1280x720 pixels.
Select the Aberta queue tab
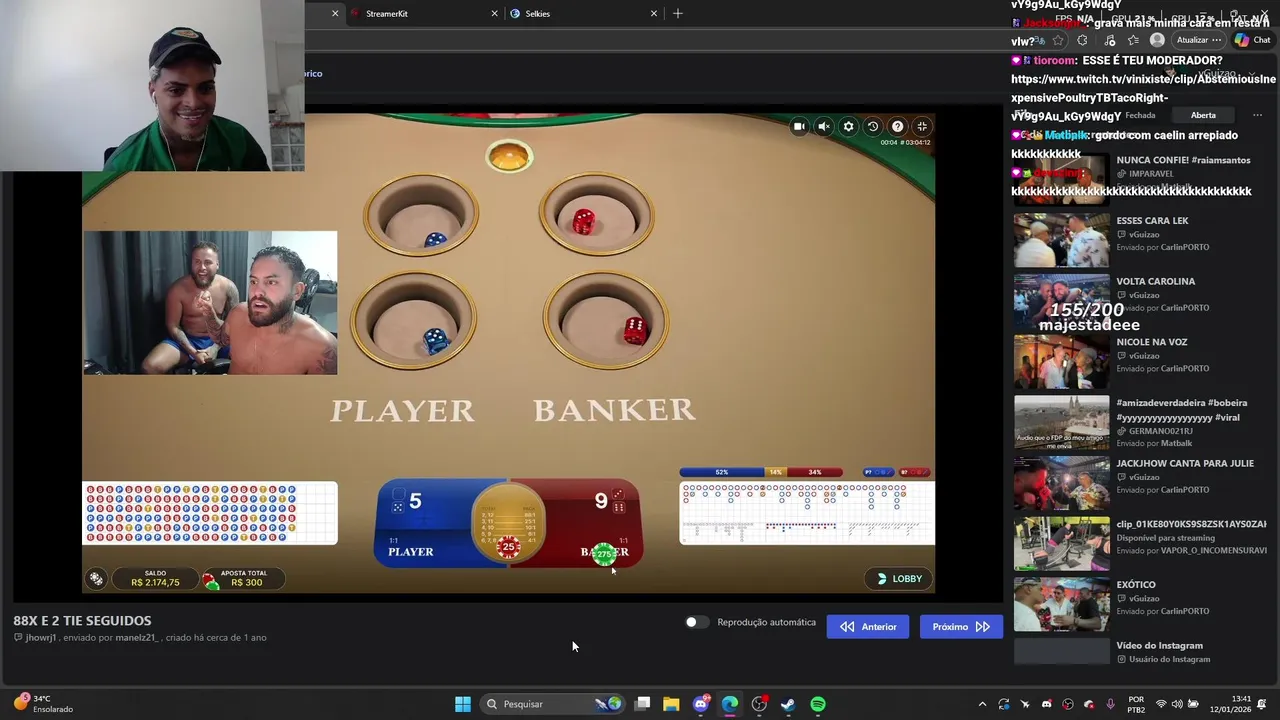tap(1203, 115)
